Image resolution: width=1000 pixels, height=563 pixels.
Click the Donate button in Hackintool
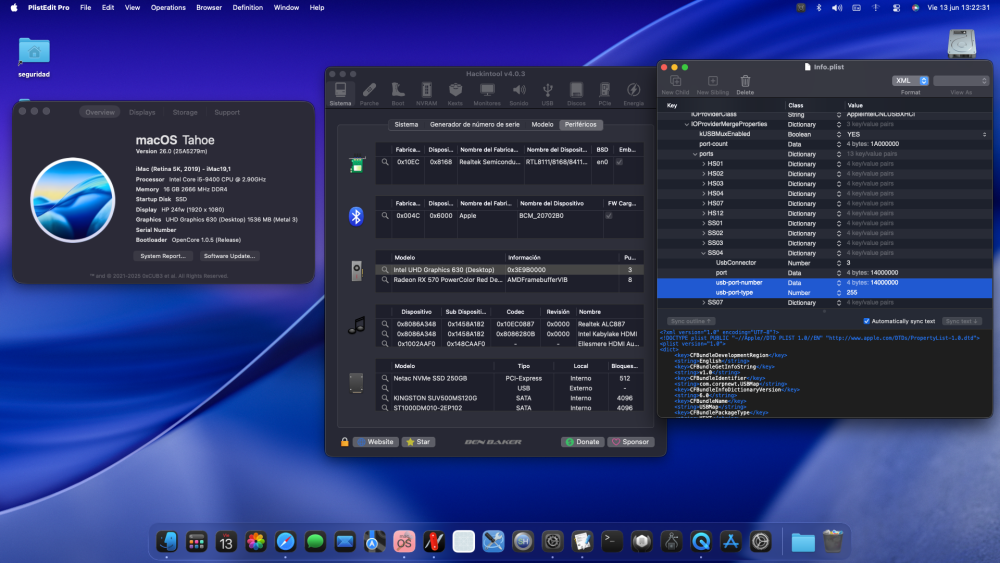[x=582, y=442]
